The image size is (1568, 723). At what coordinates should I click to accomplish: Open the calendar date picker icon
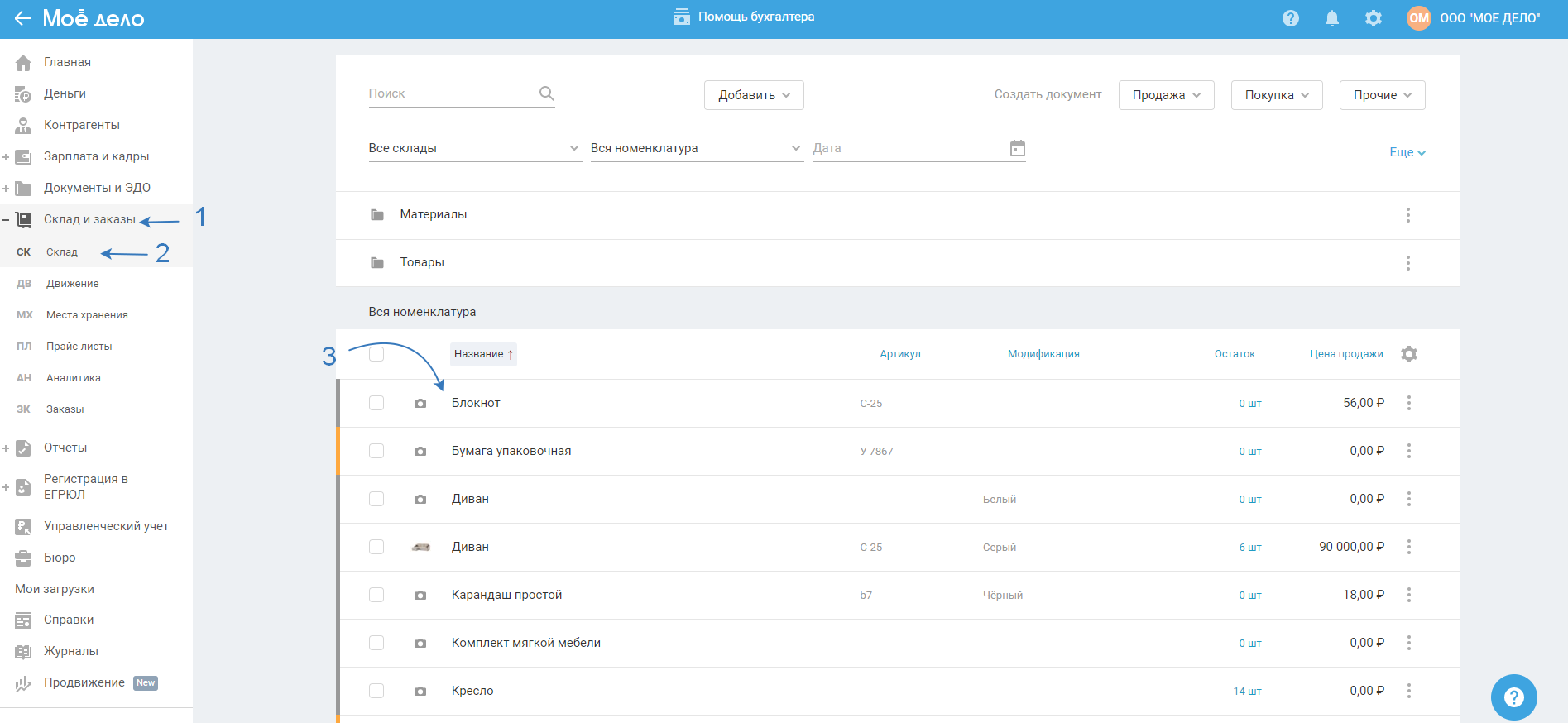pos(1017,148)
